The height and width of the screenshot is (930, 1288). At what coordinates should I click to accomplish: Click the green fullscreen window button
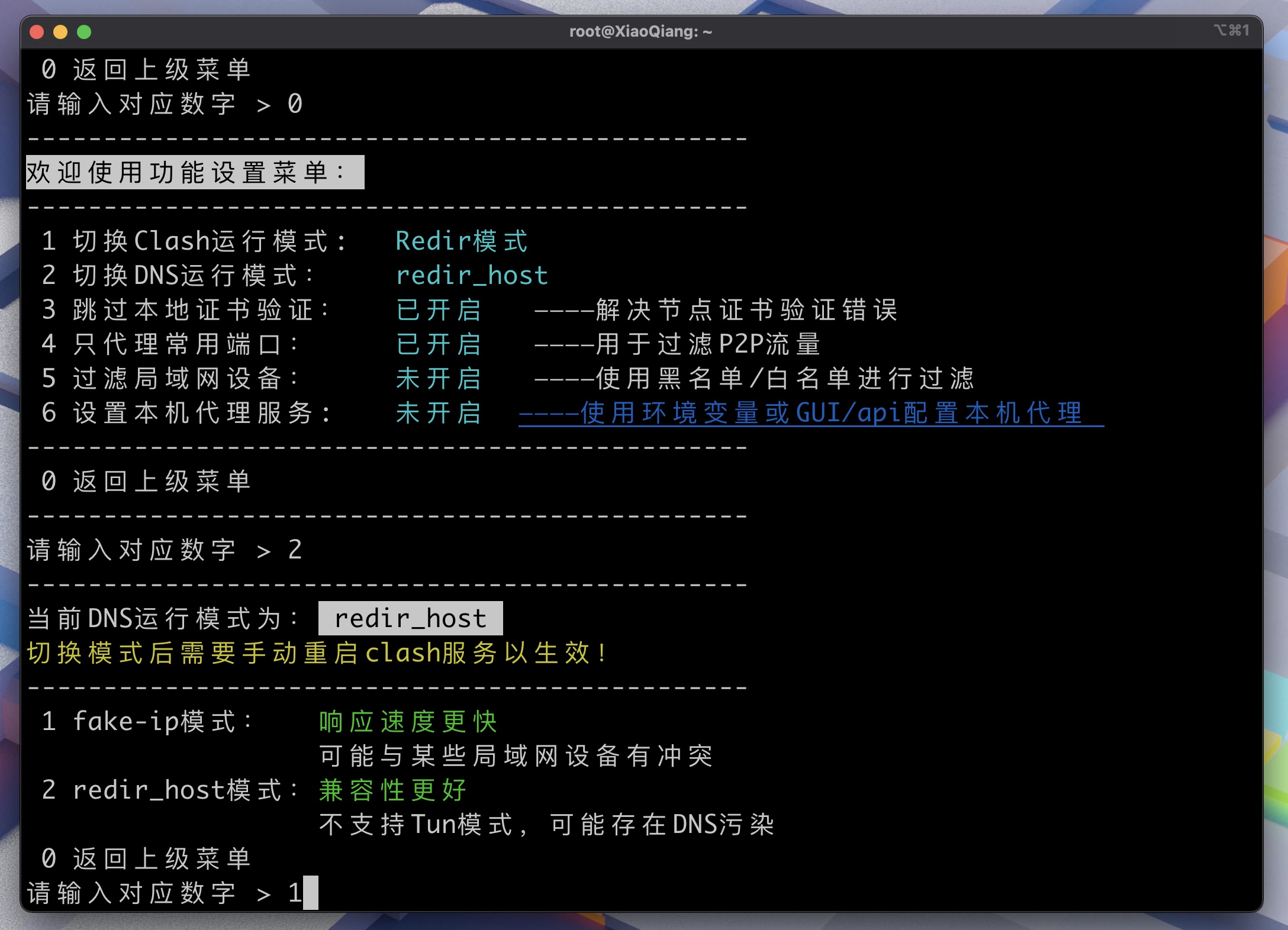[84, 32]
